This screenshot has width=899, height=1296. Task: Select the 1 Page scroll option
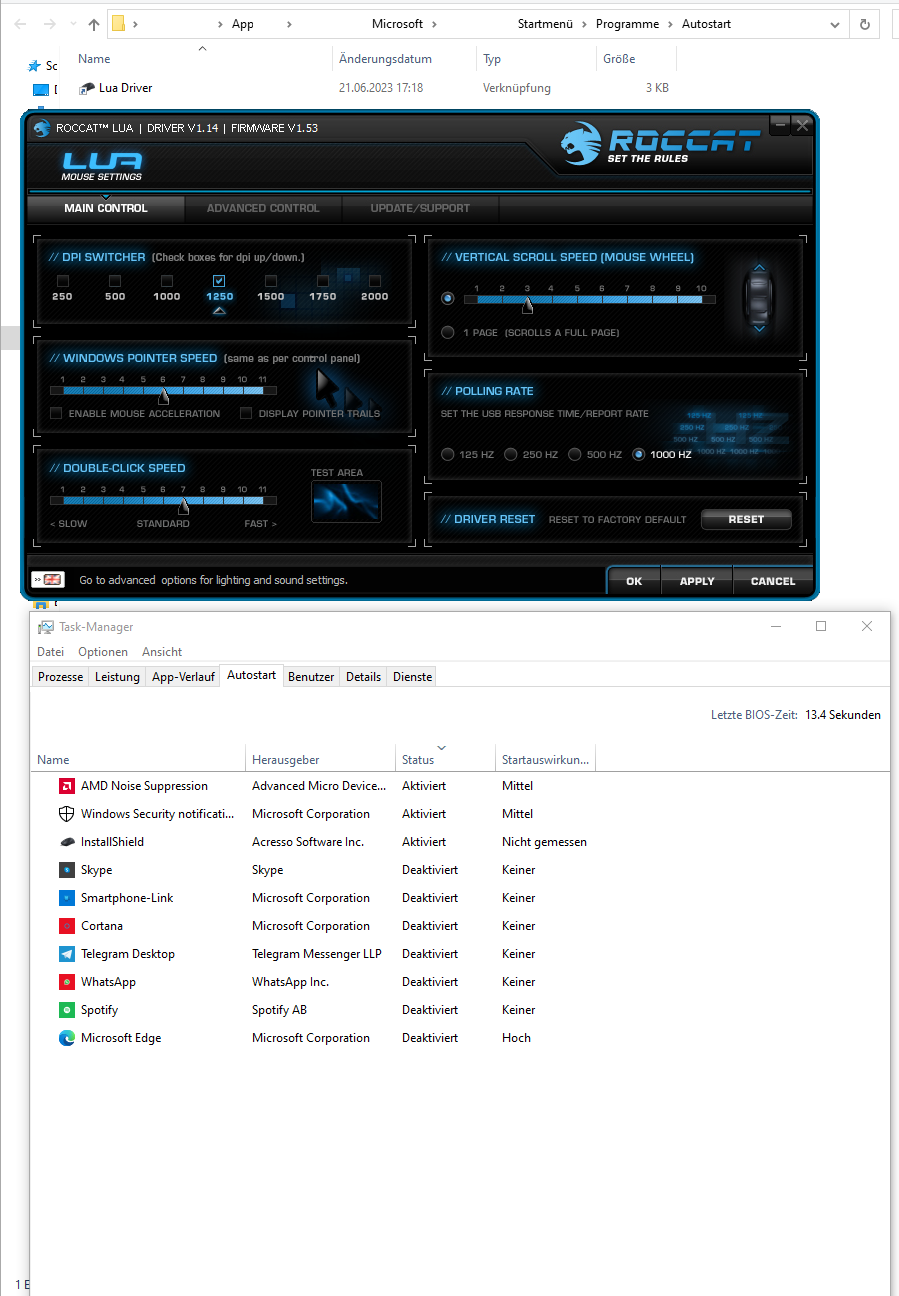pyautogui.click(x=447, y=332)
